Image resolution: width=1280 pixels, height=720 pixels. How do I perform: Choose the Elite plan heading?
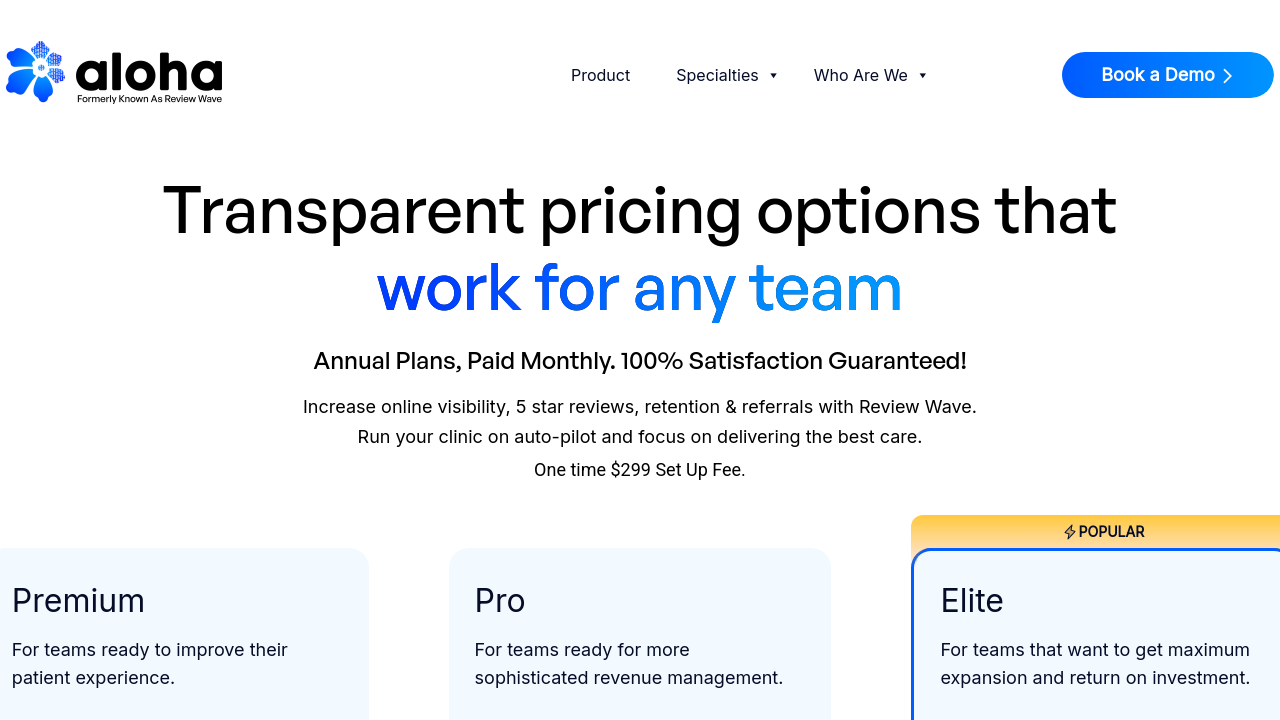[x=971, y=601]
